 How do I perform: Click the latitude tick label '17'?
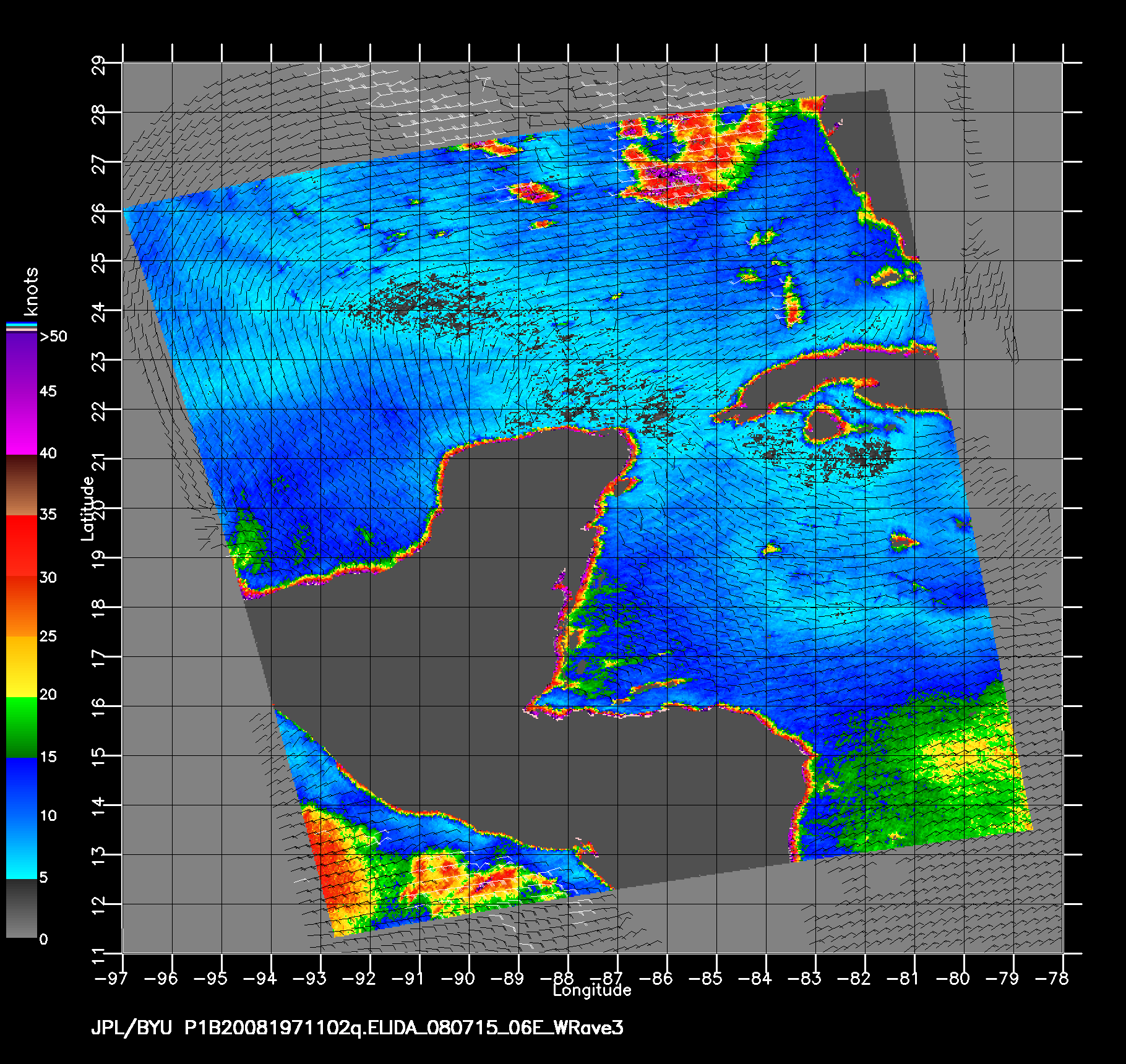click(x=99, y=658)
